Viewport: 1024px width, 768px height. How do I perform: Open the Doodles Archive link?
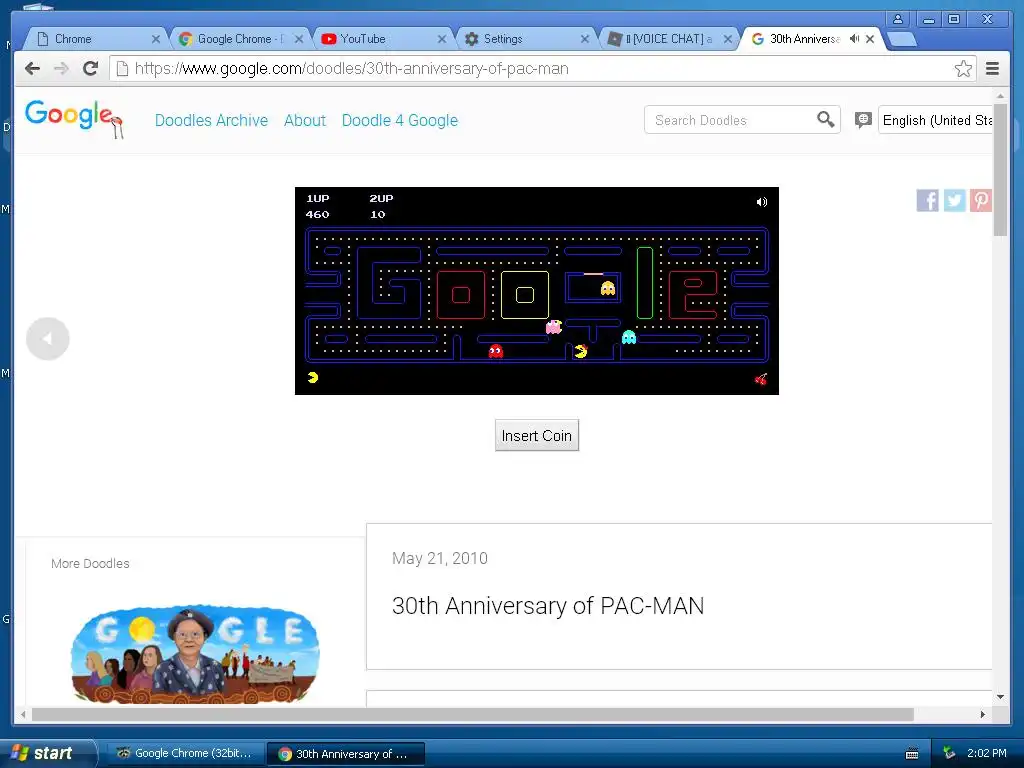tap(211, 121)
